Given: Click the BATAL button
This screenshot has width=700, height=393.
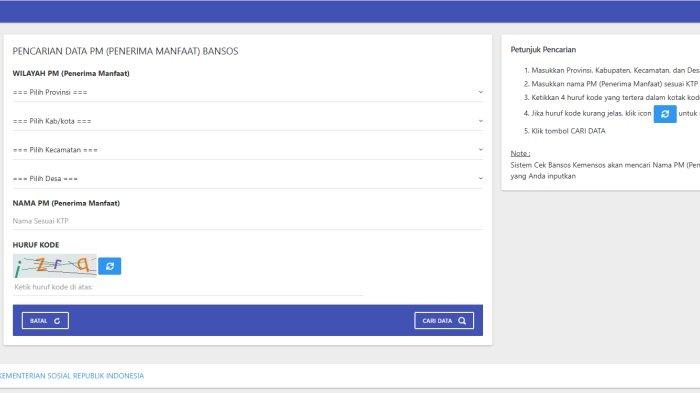Looking at the screenshot, I should click(x=45, y=321).
